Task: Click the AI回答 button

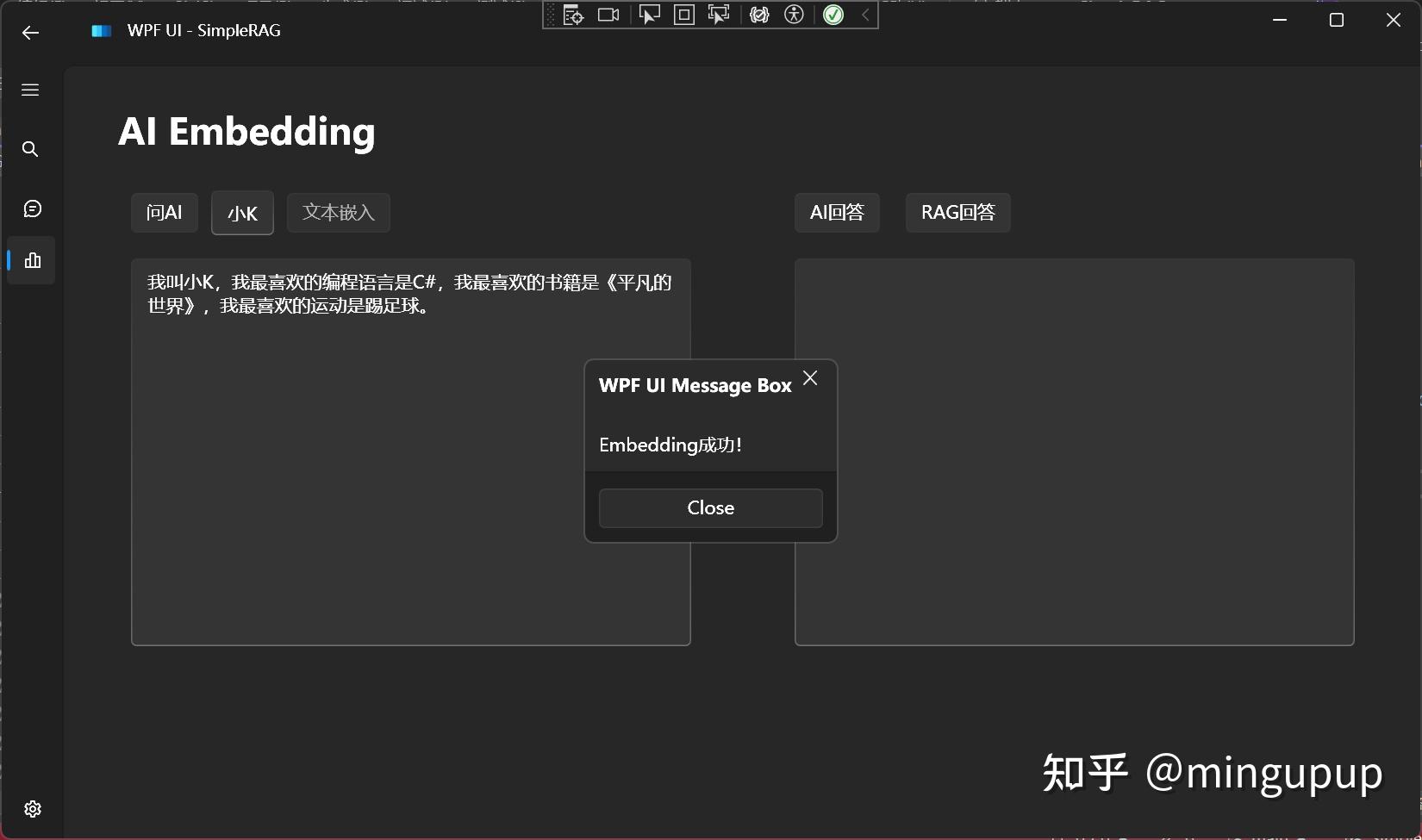Action: (x=837, y=213)
